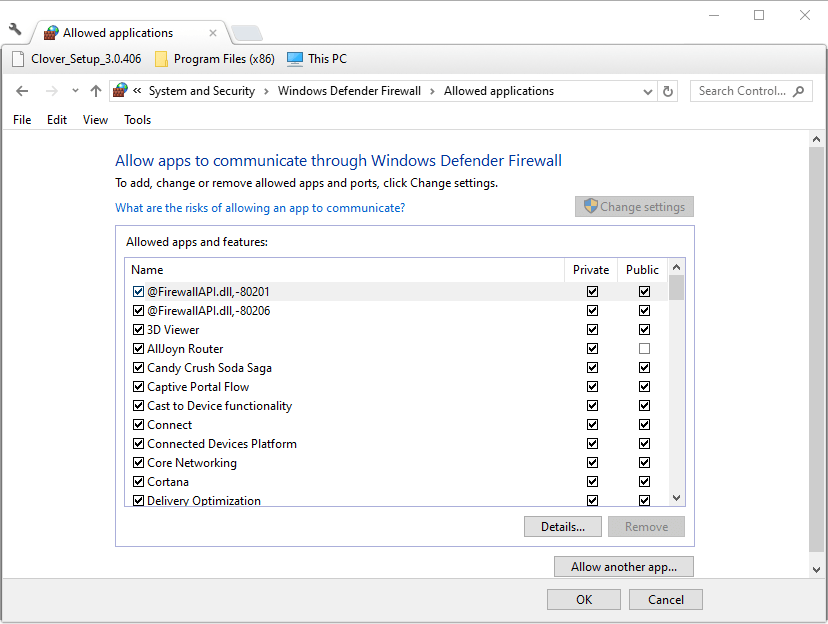Open Clover_Setup_3.0.406 bookmark
Viewport: 828px width, 624px height.
77,59
